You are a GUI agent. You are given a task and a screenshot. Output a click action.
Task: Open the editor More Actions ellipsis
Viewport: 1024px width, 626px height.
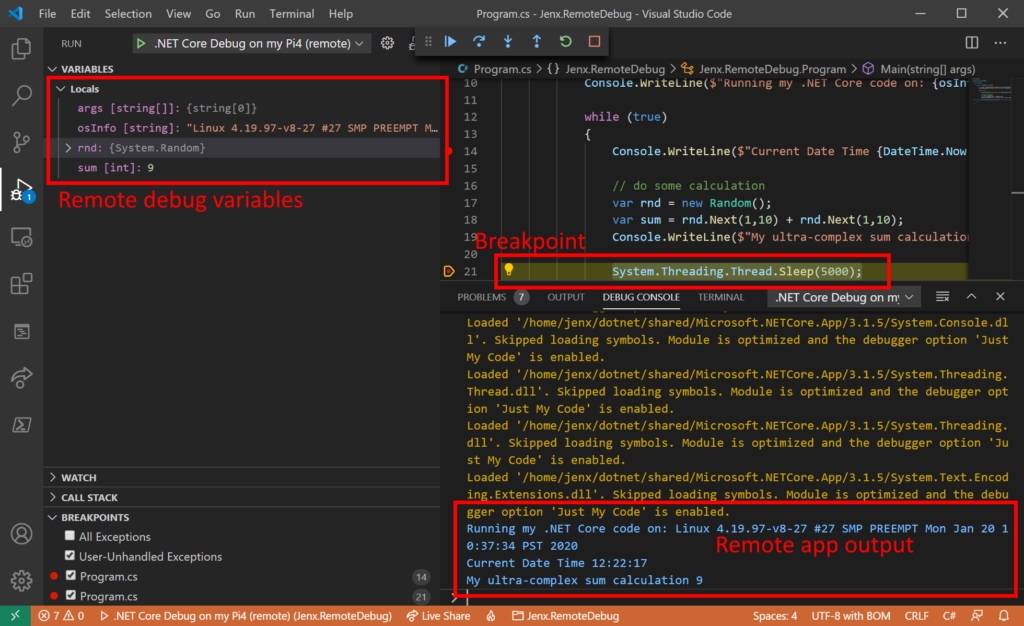1000,42
